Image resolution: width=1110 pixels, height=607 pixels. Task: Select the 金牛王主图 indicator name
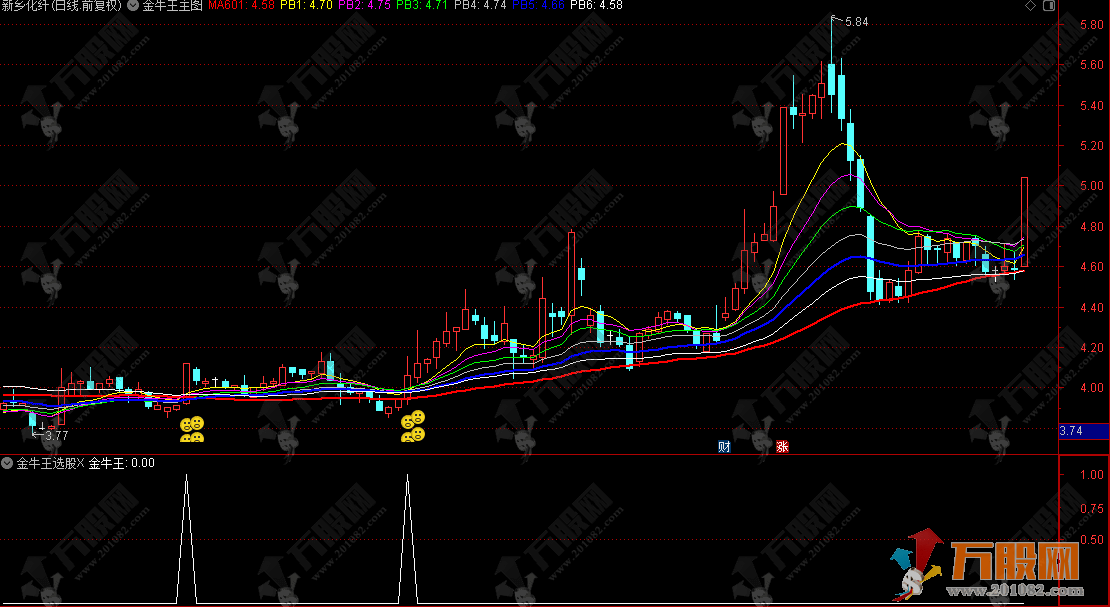point(172,6)
